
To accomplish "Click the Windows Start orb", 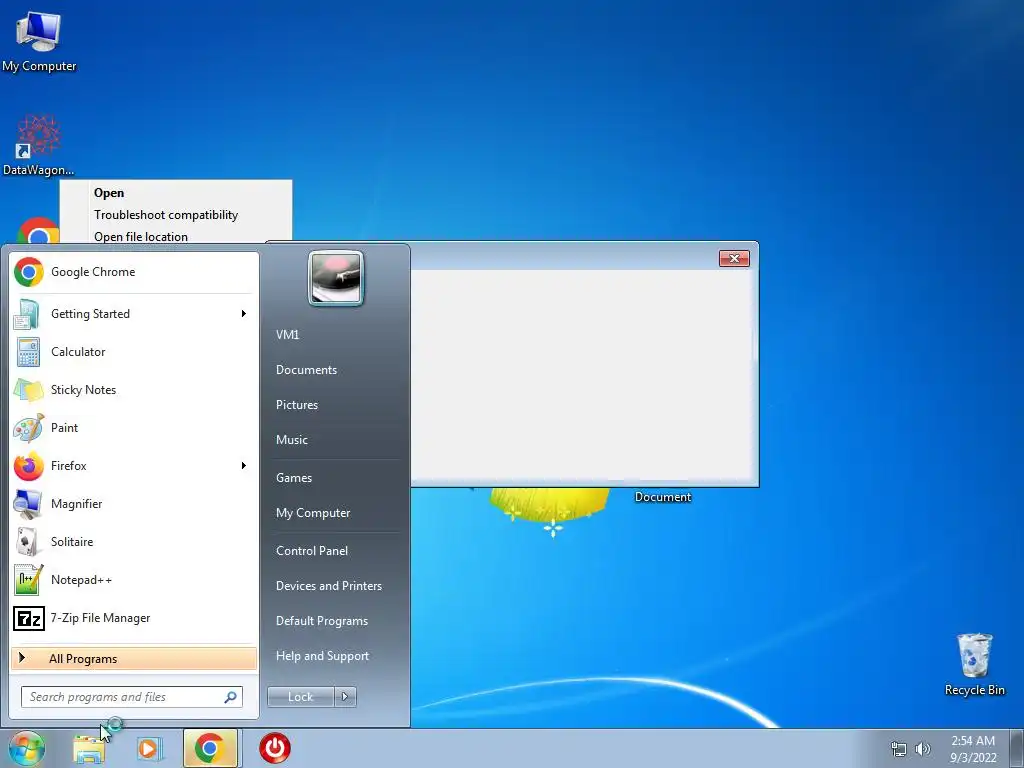I will pyautogui.click(x=27, y=748).
